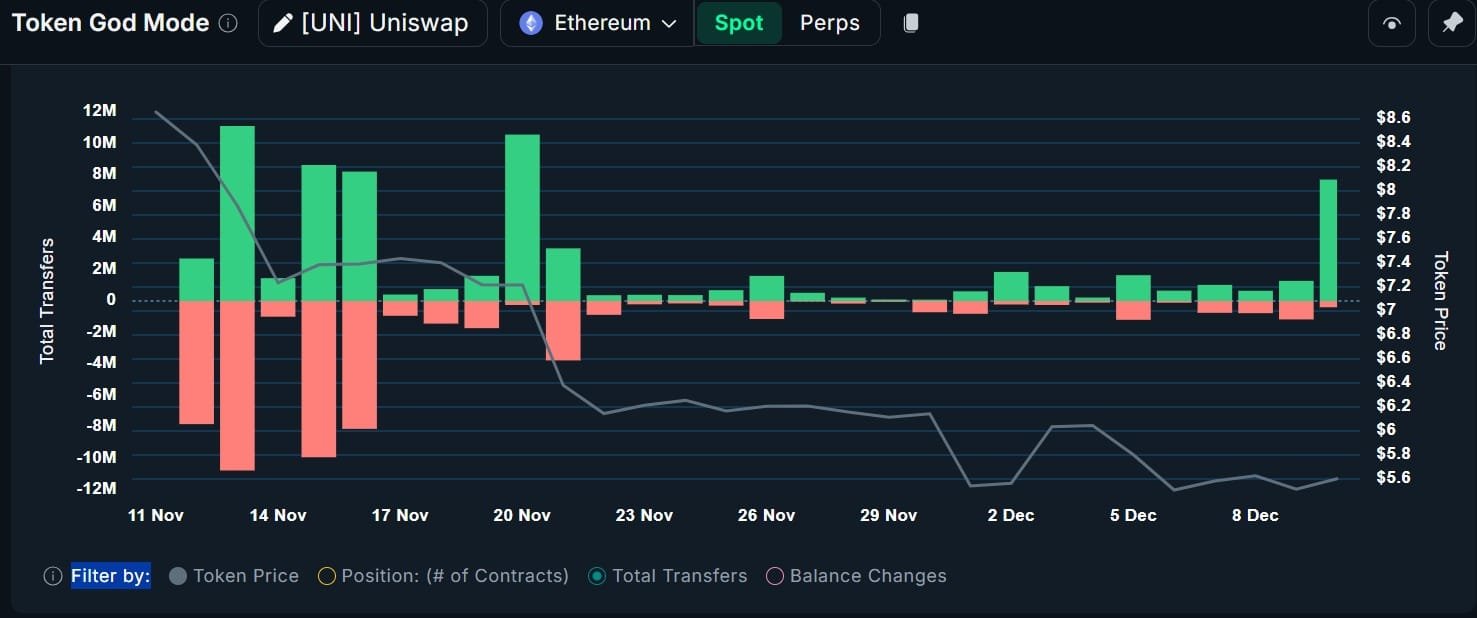Toggle the Position (# of Contracts) filter

[443, 576]
